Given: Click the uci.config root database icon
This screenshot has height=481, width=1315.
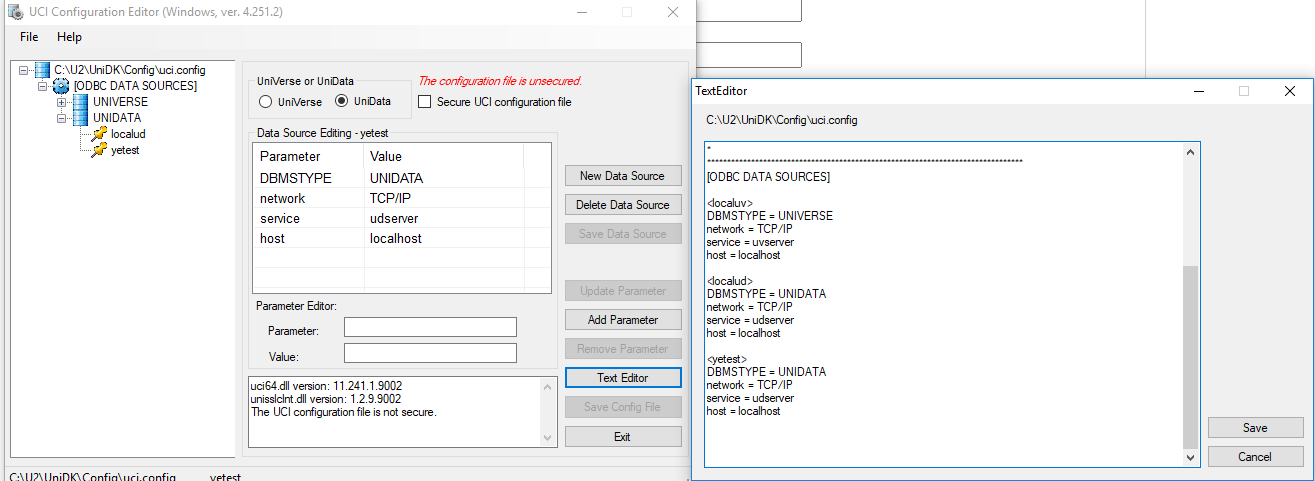Looking at the screenshot, I should [x=42, y=70].
